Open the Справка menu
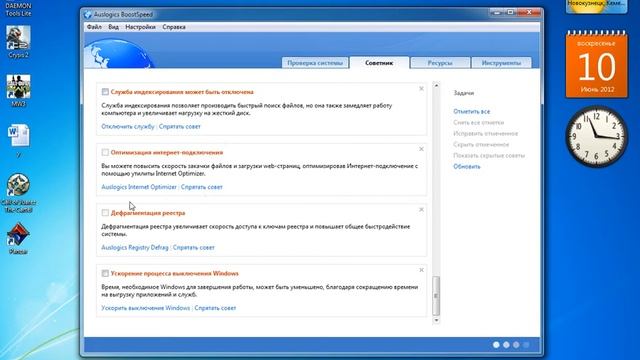640x360 pixels. click(174, 27)
